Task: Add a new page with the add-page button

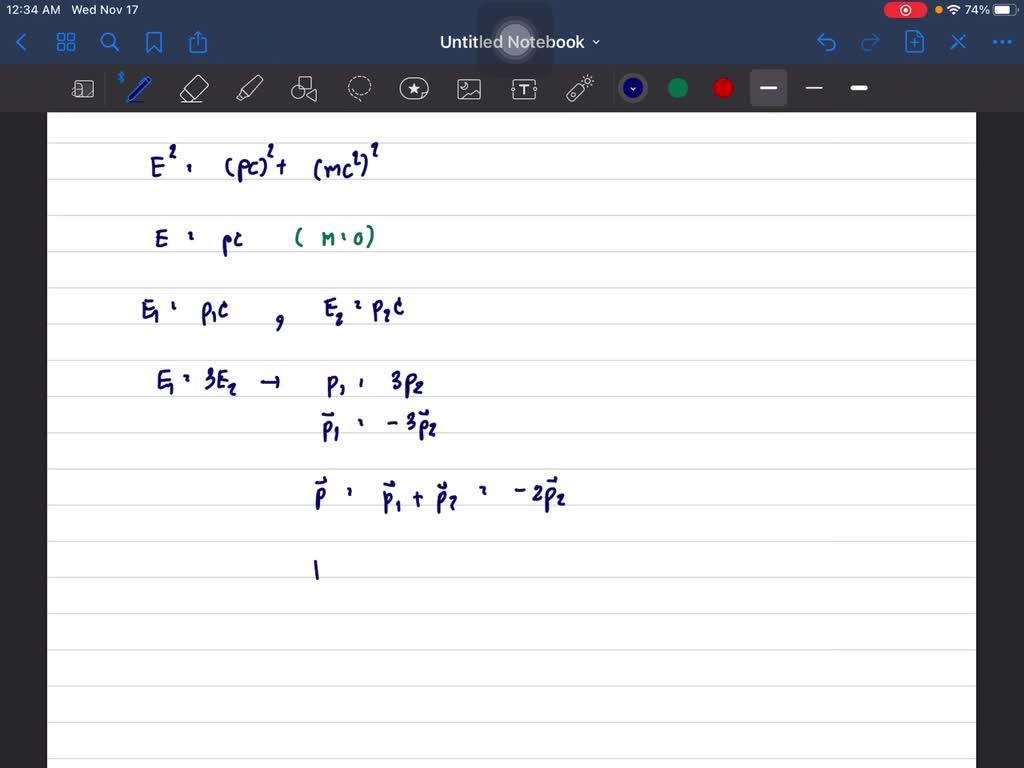Action: pyautogui.click(x=914, y=42)
